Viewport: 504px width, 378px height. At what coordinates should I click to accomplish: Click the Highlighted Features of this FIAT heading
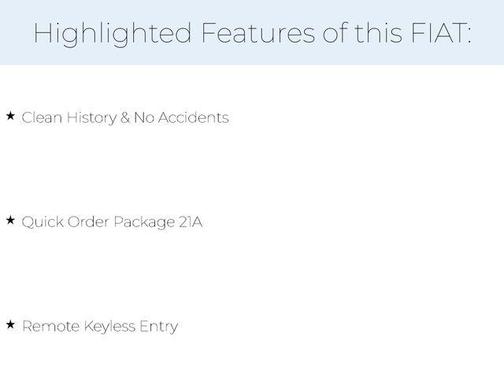tap(252, 34)
